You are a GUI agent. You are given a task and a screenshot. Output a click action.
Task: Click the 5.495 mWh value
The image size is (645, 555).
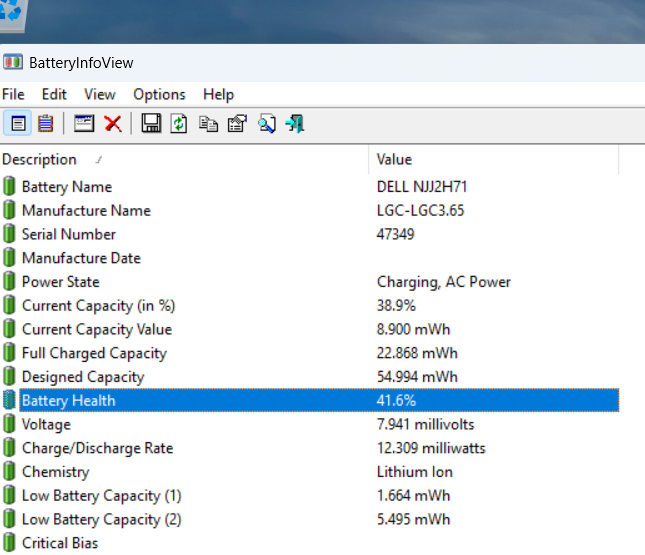point(413,519)
